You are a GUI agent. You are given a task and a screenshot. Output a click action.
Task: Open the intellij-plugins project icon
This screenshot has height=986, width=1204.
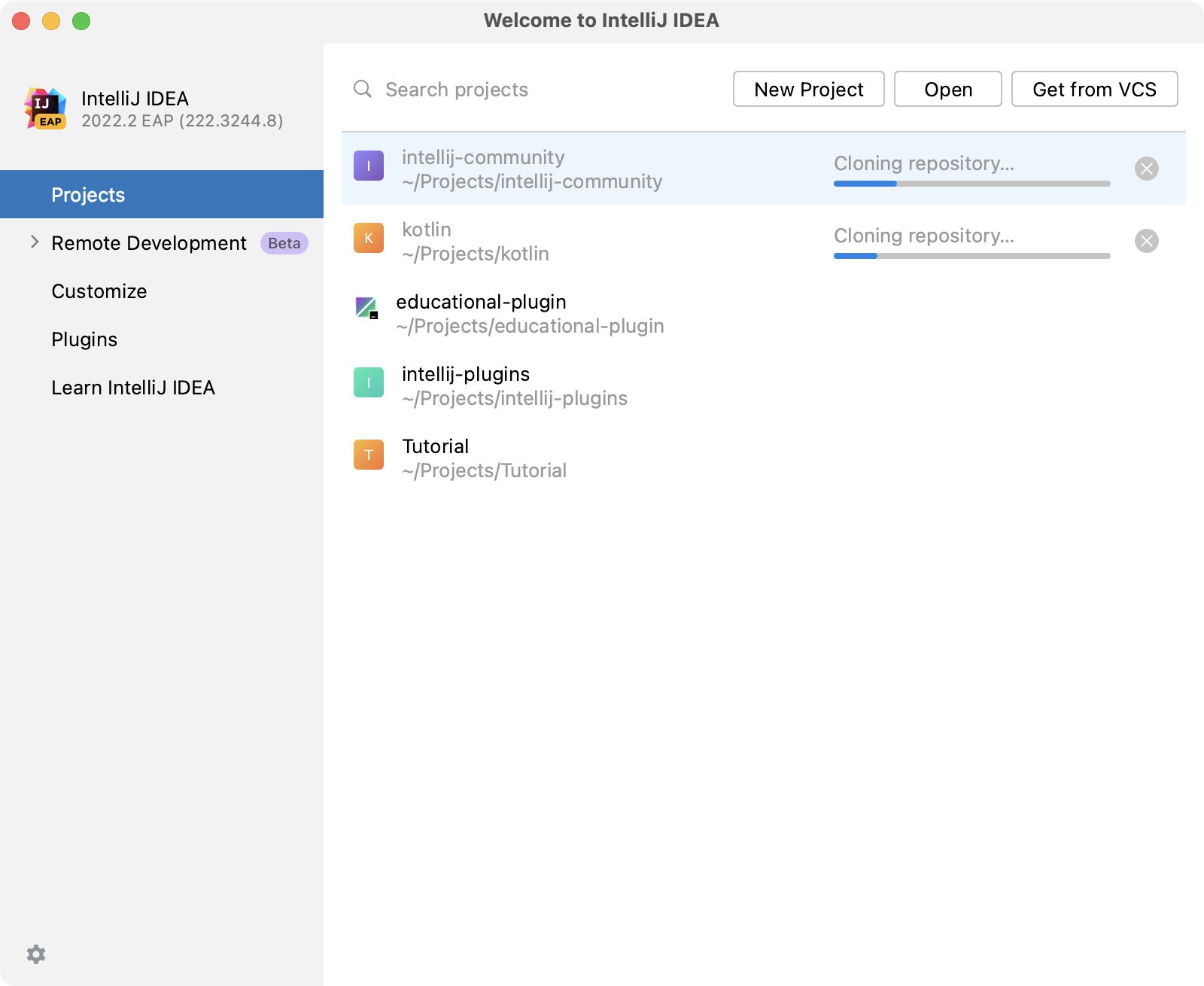(368, 382)
